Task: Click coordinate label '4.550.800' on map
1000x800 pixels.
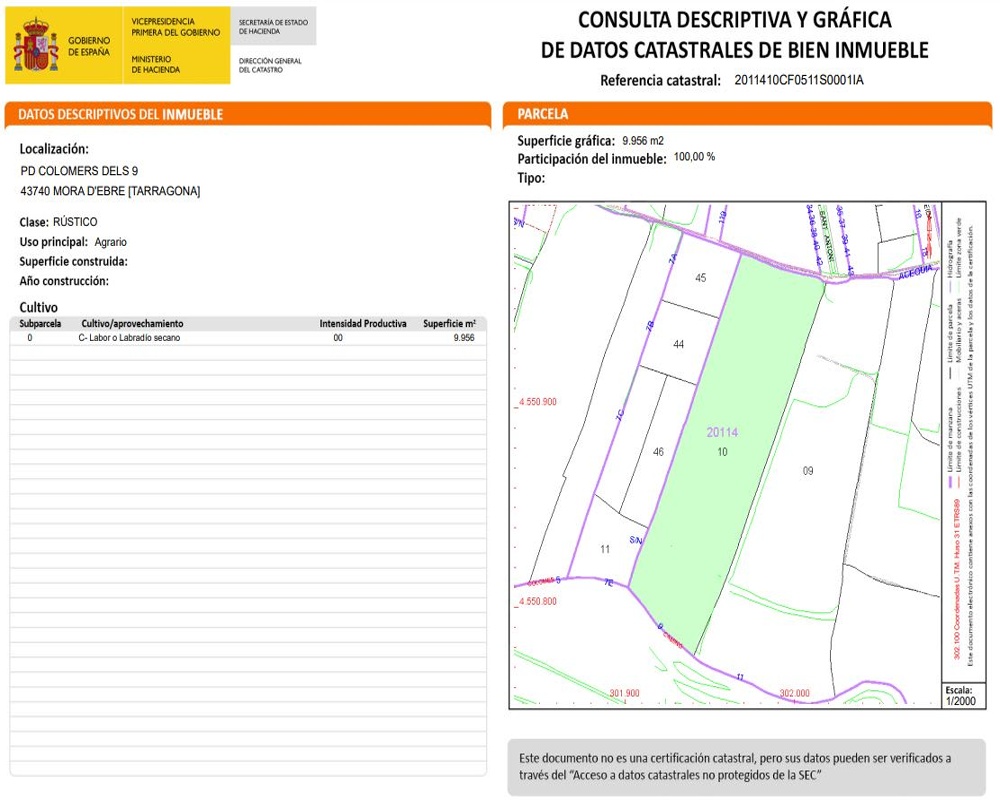Action: point(538,601)
